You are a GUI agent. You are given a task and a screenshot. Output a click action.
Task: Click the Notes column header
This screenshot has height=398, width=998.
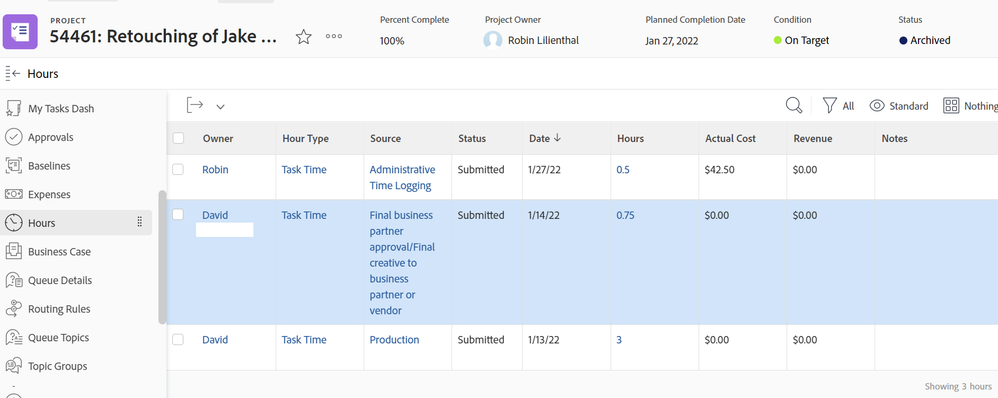pos(895,138)
